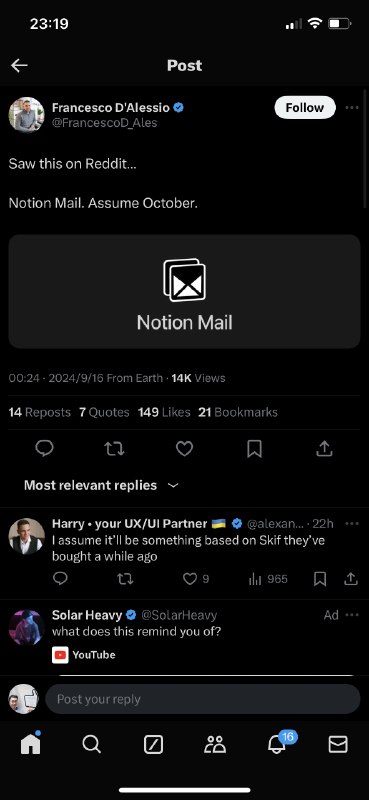Open Communities tab icon
This screenshot has height=800, width=369.
click(215, 745)
